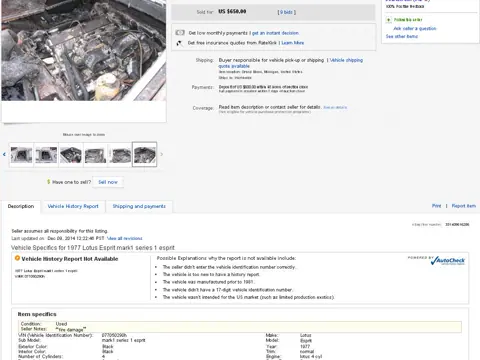Click the Report item link
The image size is (480, 360).
click(x=464, y=206)
